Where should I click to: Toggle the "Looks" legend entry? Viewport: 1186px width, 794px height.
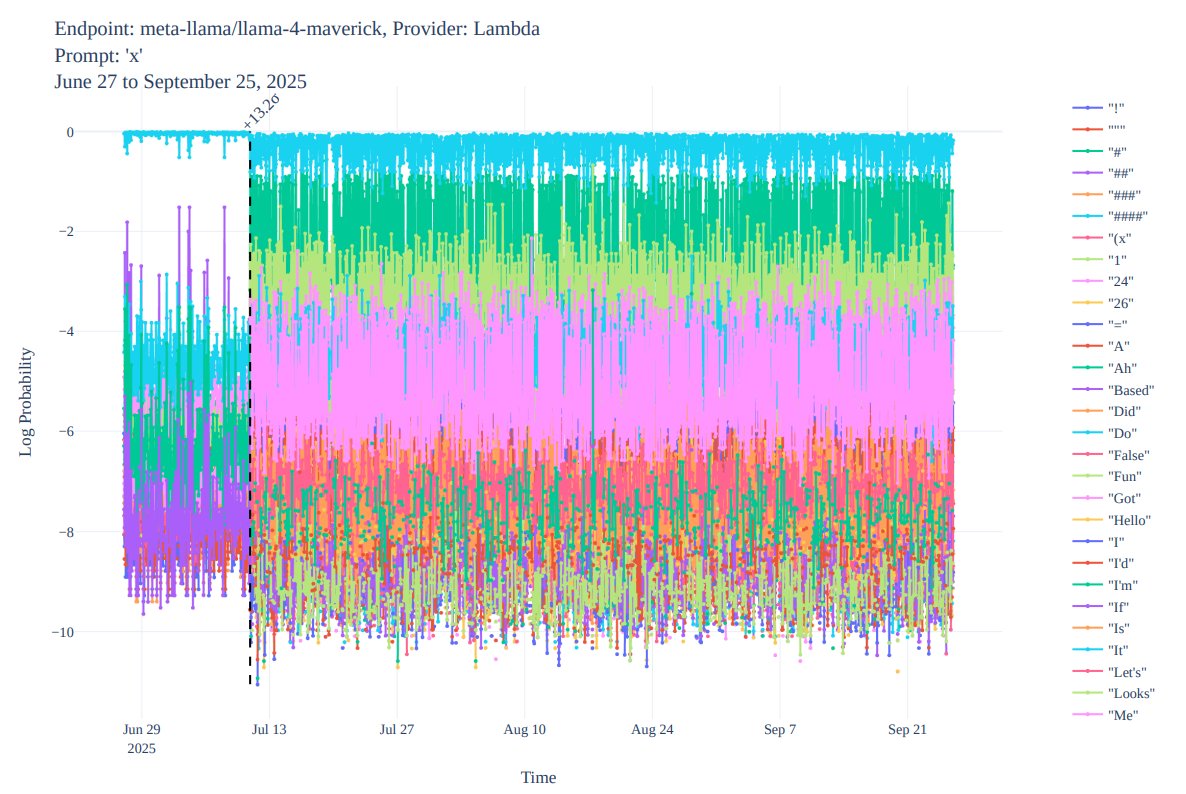tap(1113, 693)
